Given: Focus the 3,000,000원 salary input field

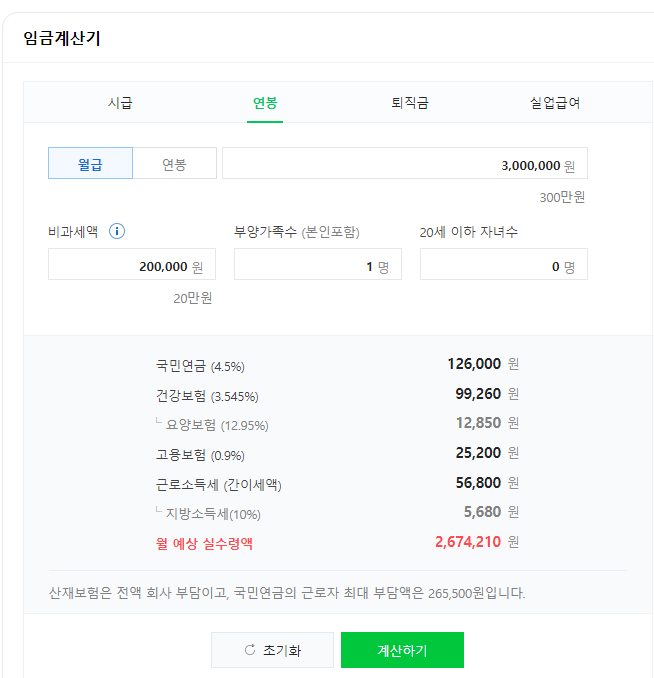Looking at the screenshot, I should (404, 164).
